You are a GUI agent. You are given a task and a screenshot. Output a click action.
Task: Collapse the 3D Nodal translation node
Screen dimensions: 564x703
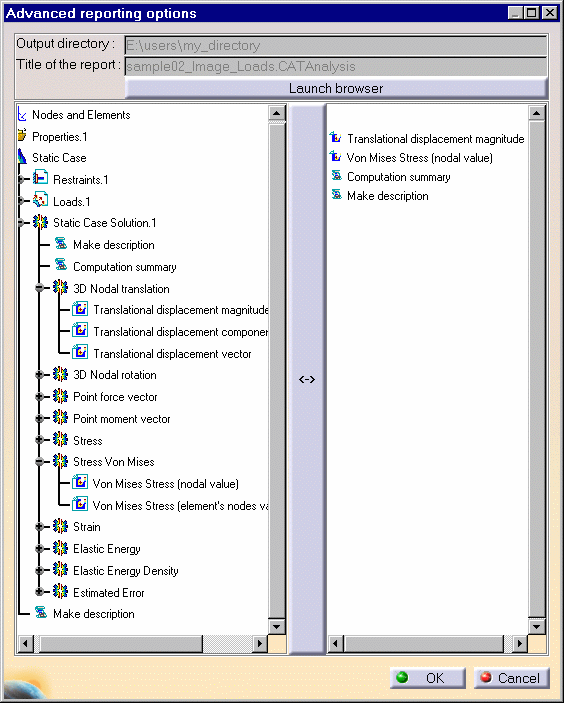(39, 287)
